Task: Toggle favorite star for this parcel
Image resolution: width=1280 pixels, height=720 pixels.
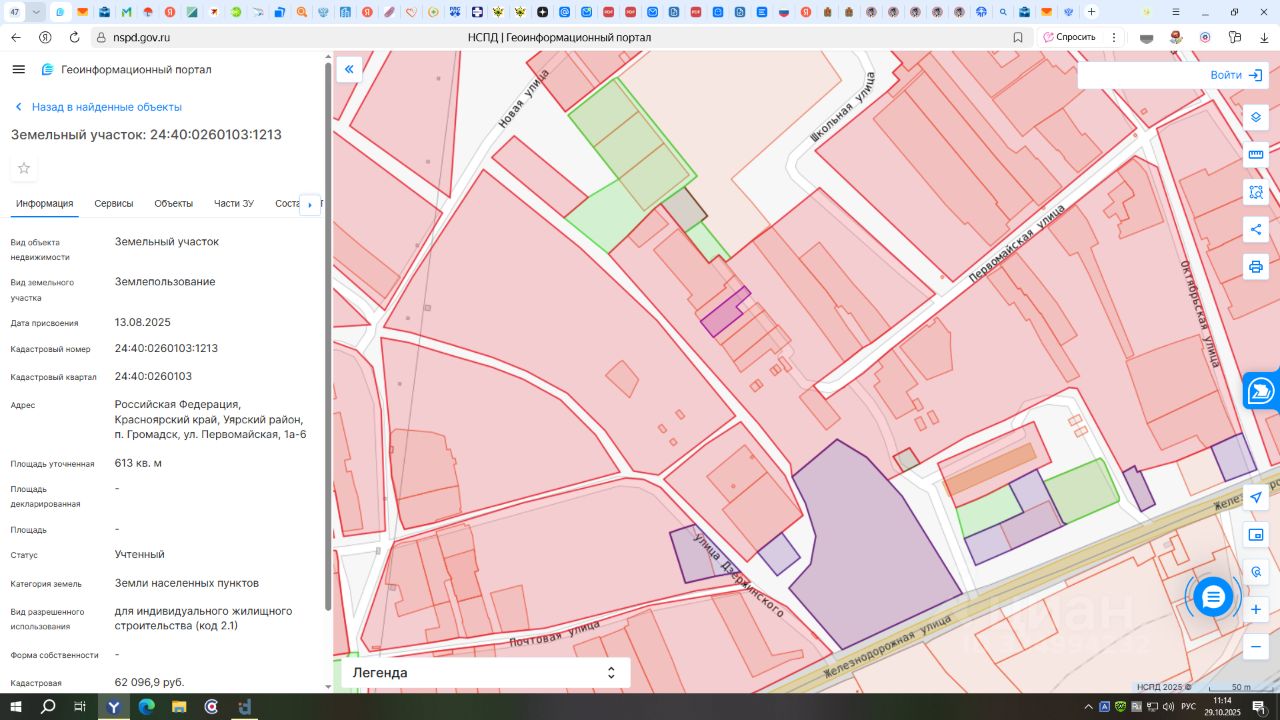Action: point(24,168)
